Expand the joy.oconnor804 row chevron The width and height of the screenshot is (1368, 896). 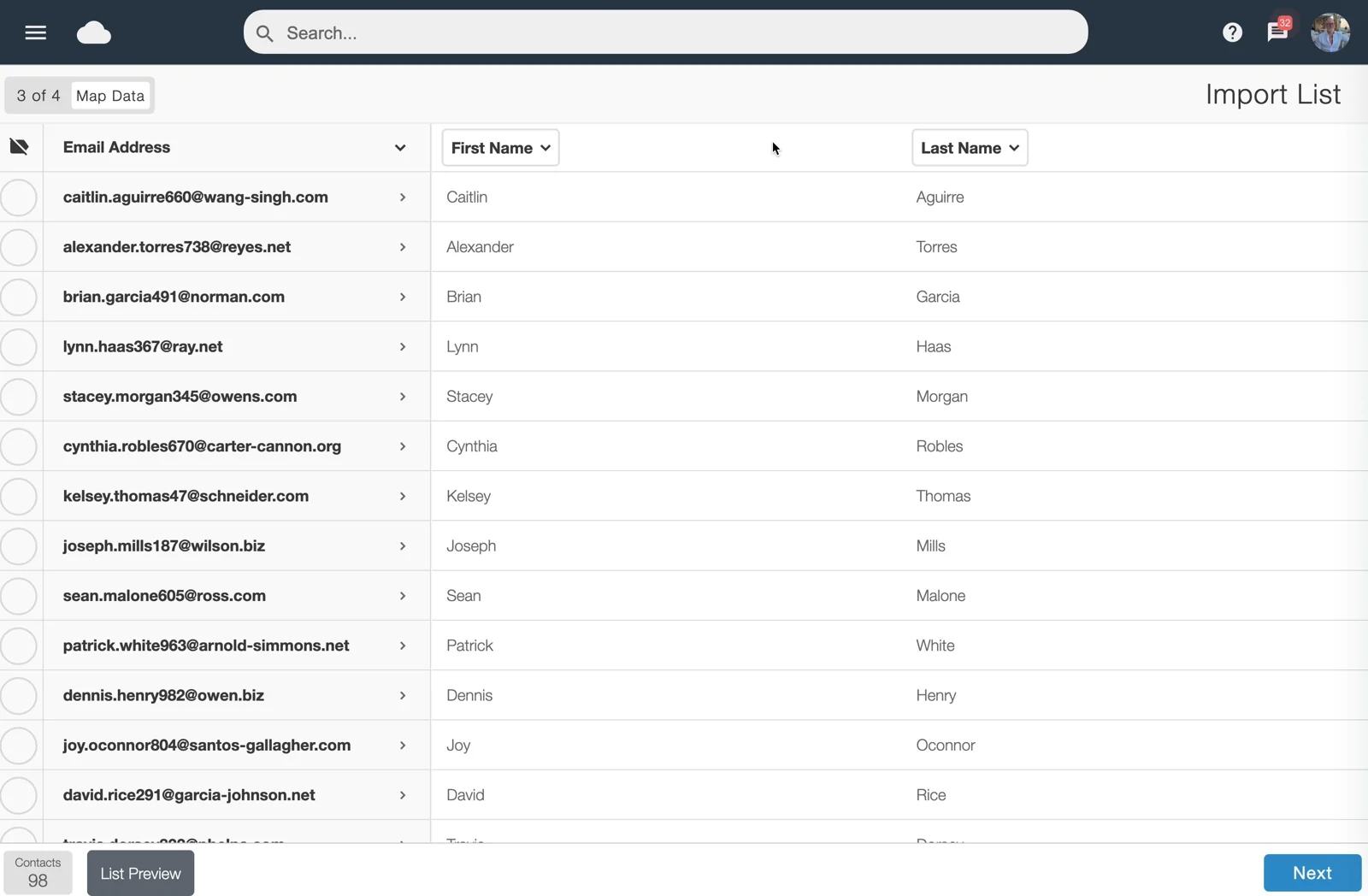403,746
